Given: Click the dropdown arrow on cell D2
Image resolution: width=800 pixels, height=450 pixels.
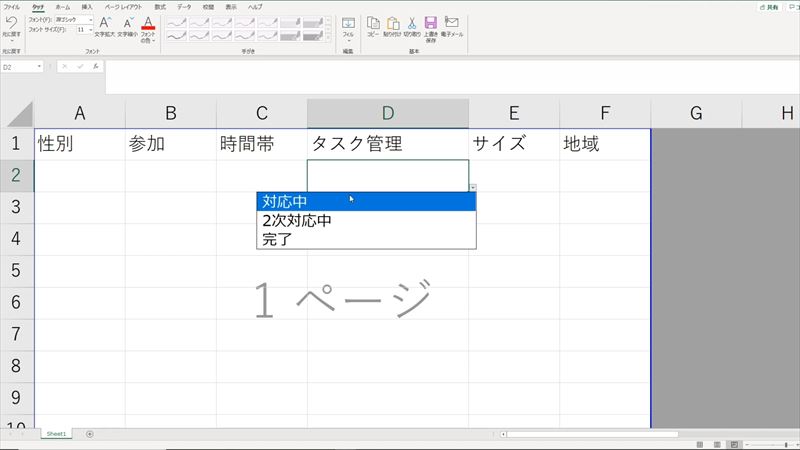Looking at the screenshot, I should pos(472,188).
